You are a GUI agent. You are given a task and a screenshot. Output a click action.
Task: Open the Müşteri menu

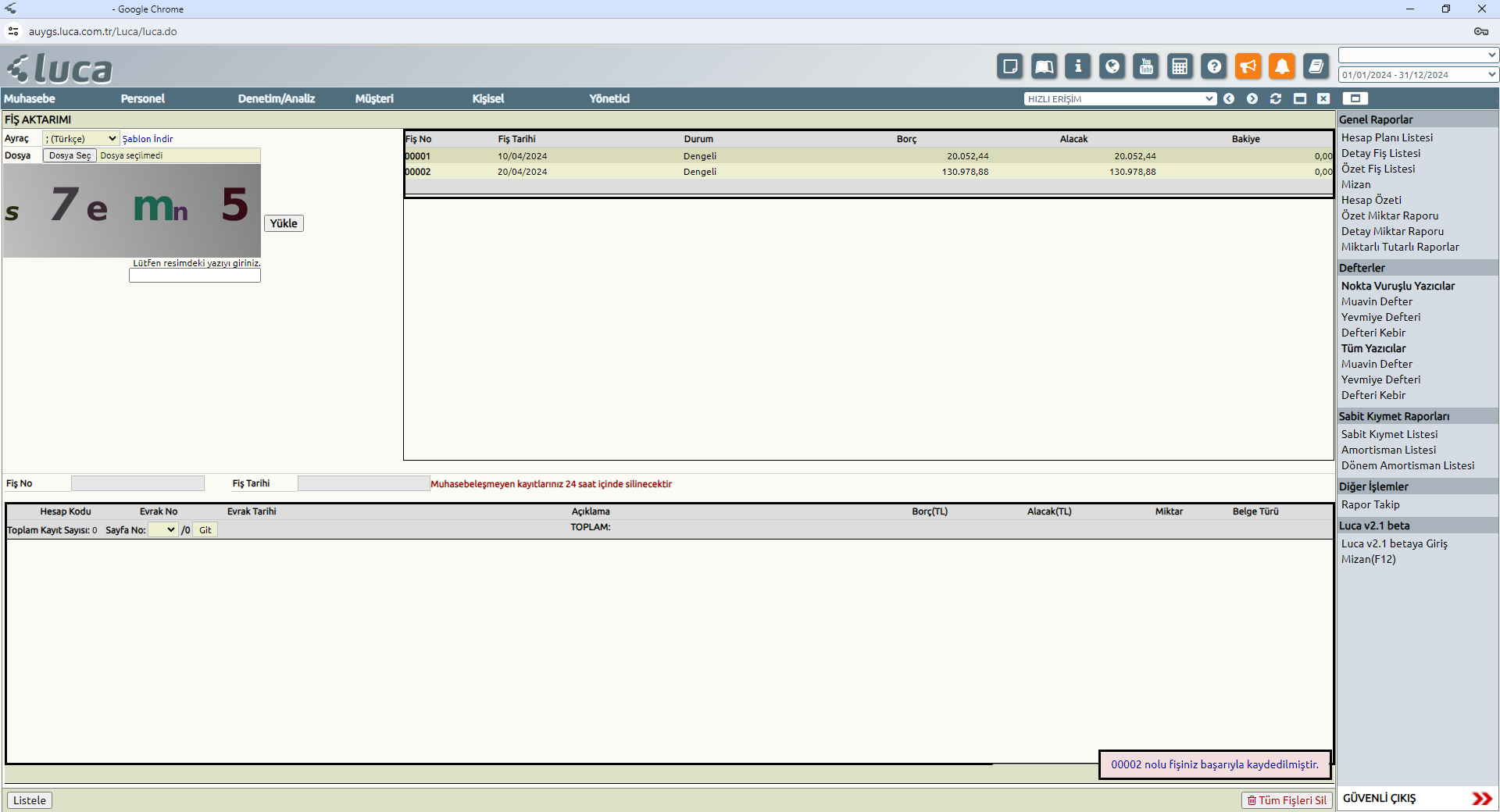pos(374,98)
